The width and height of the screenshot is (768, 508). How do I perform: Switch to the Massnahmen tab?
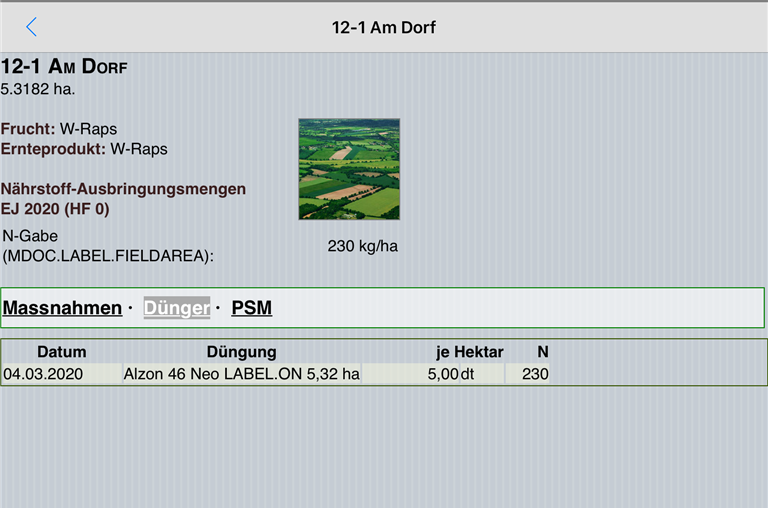(62, 308)
